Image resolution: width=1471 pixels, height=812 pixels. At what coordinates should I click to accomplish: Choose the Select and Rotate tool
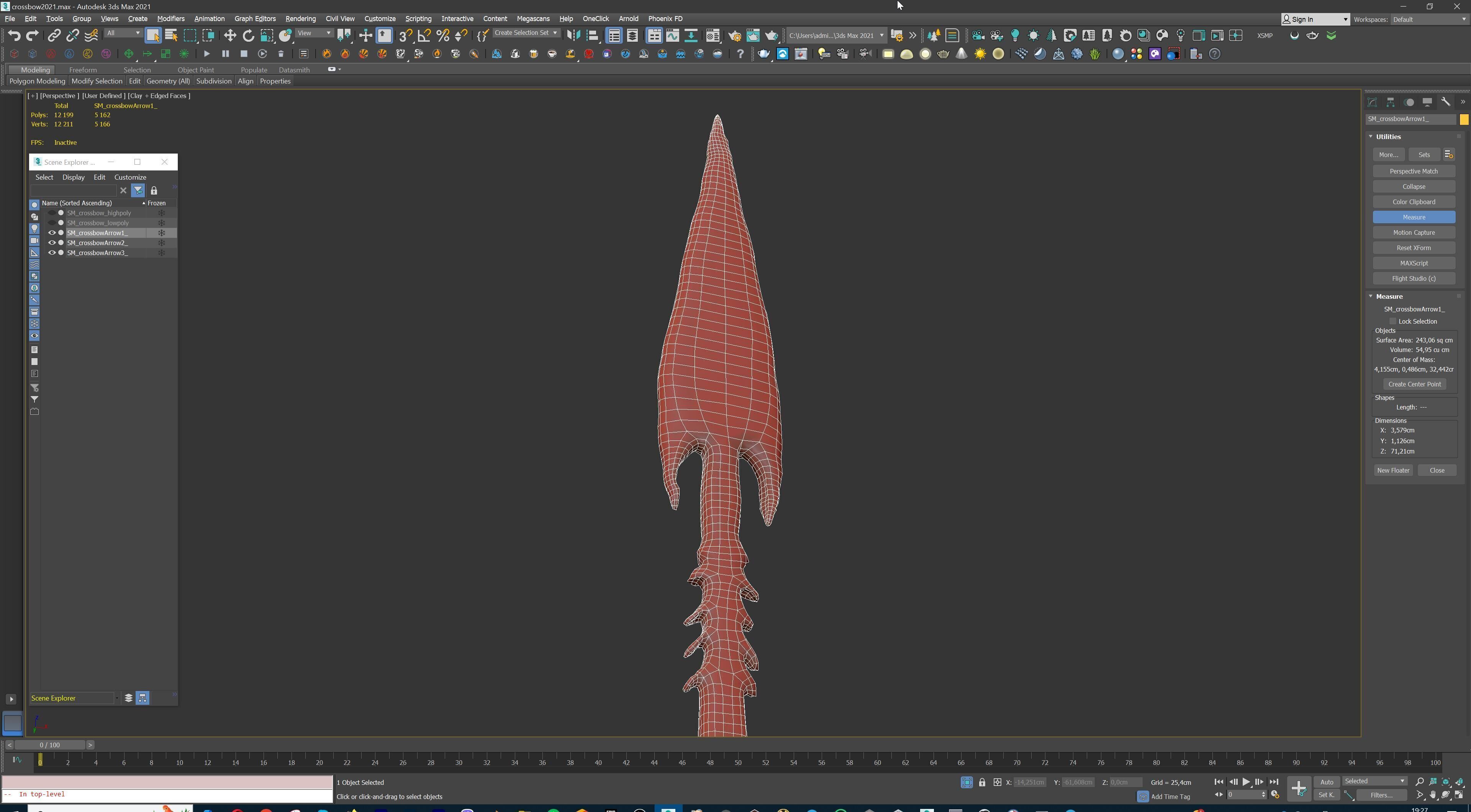coord(248,35)
